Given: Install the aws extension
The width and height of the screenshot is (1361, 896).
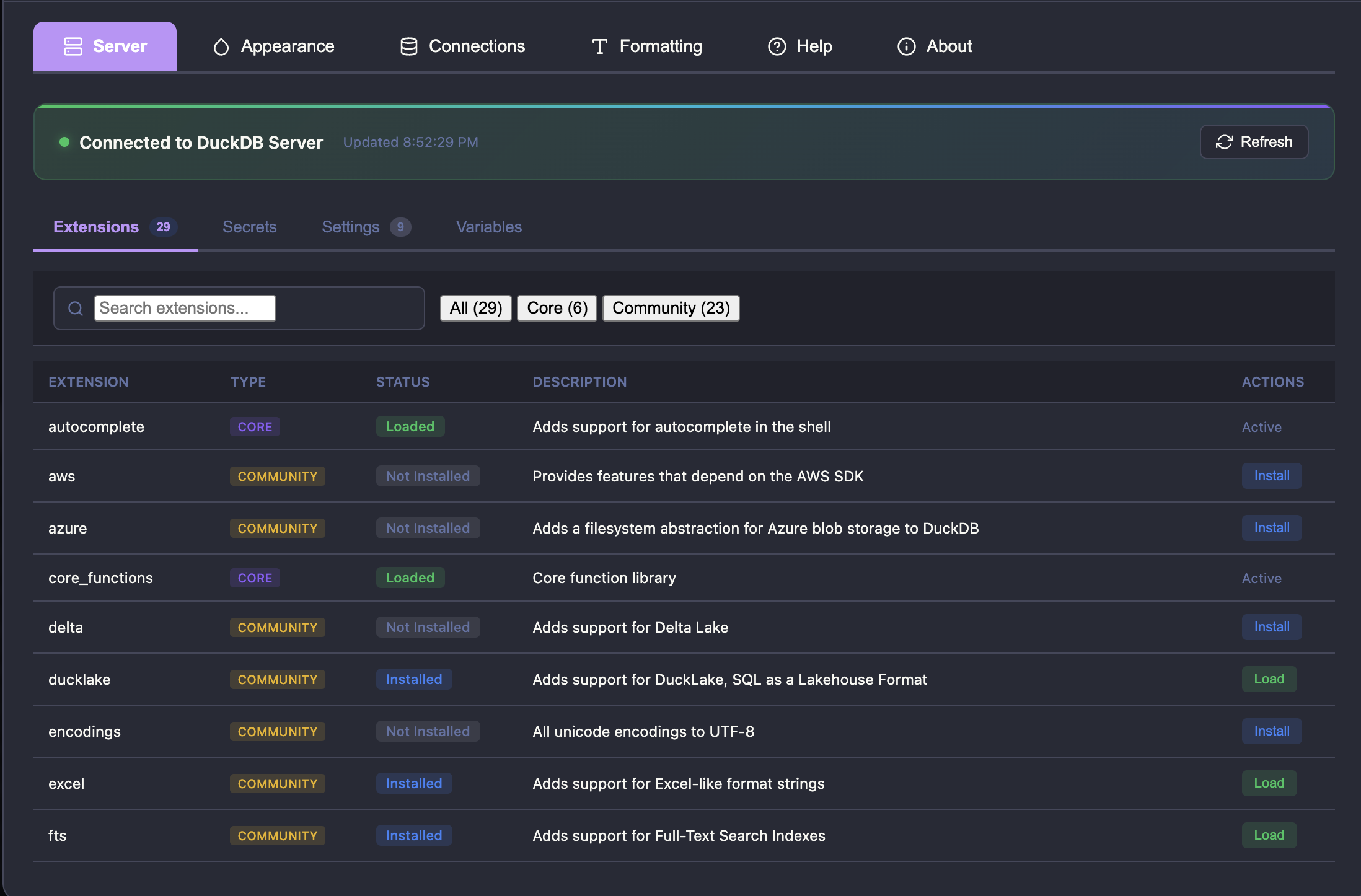Looking at the screenshot, I should tap(1271, 476).
